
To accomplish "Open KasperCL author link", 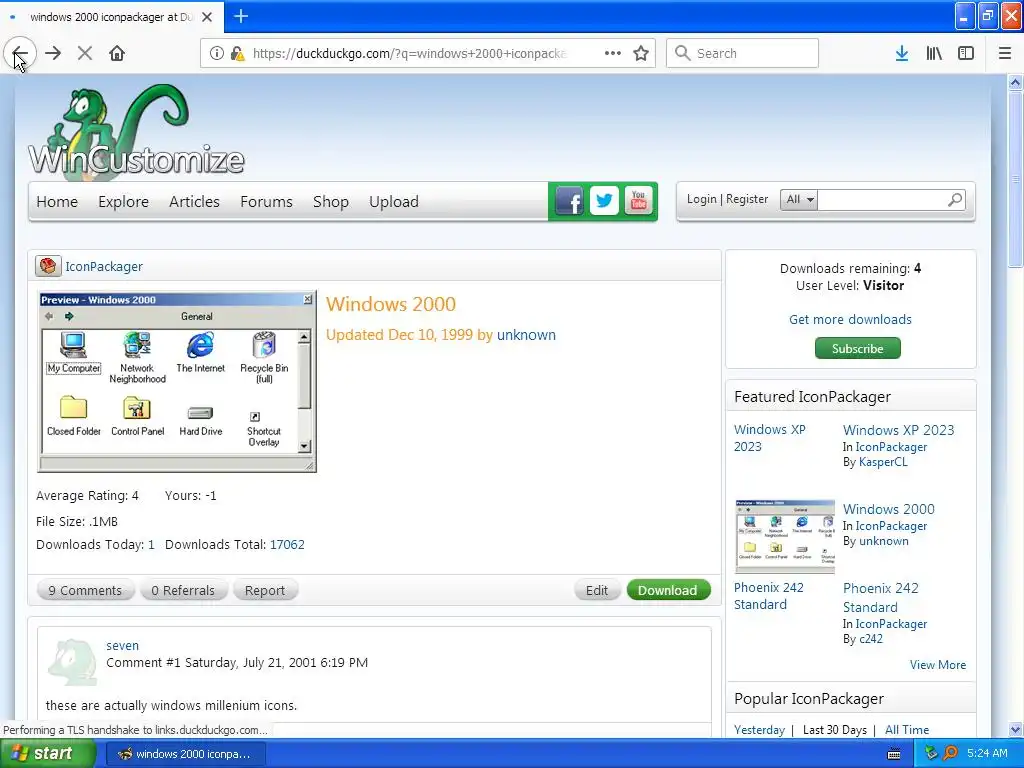I will (x=883, y=462).
